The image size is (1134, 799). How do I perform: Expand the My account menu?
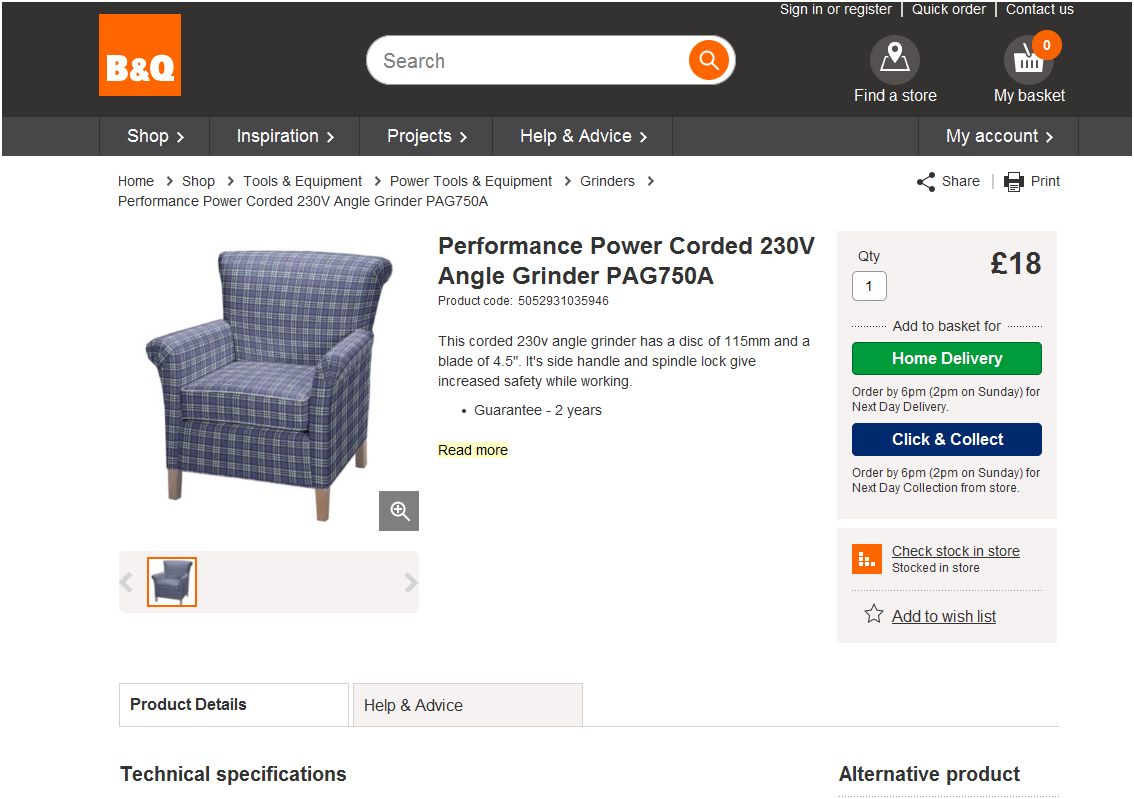pos(999,136)
